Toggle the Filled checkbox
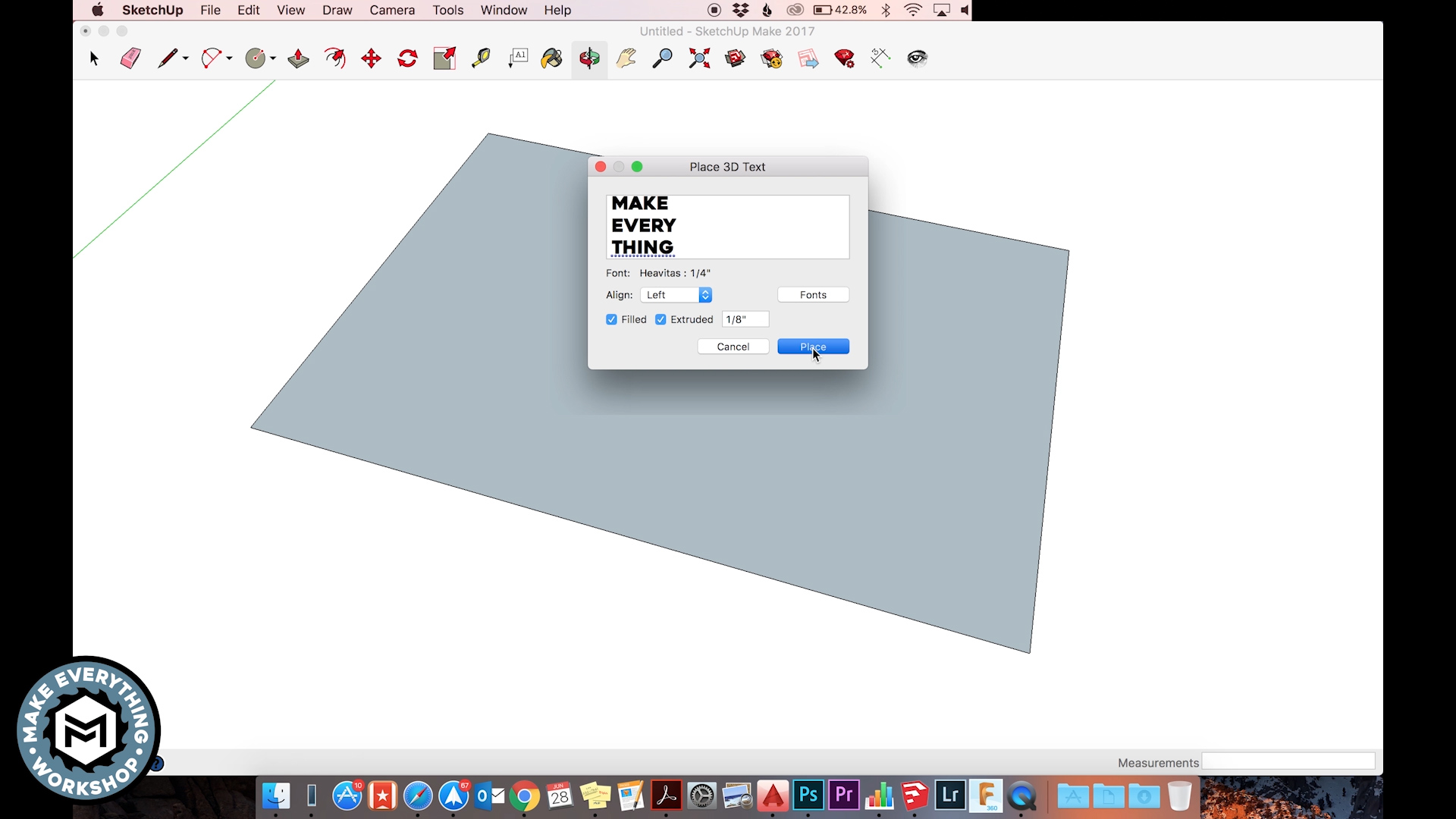Image resolution: width=1456 pixels, height=819 pixels. pyautogui.click(x=611, y=318)
